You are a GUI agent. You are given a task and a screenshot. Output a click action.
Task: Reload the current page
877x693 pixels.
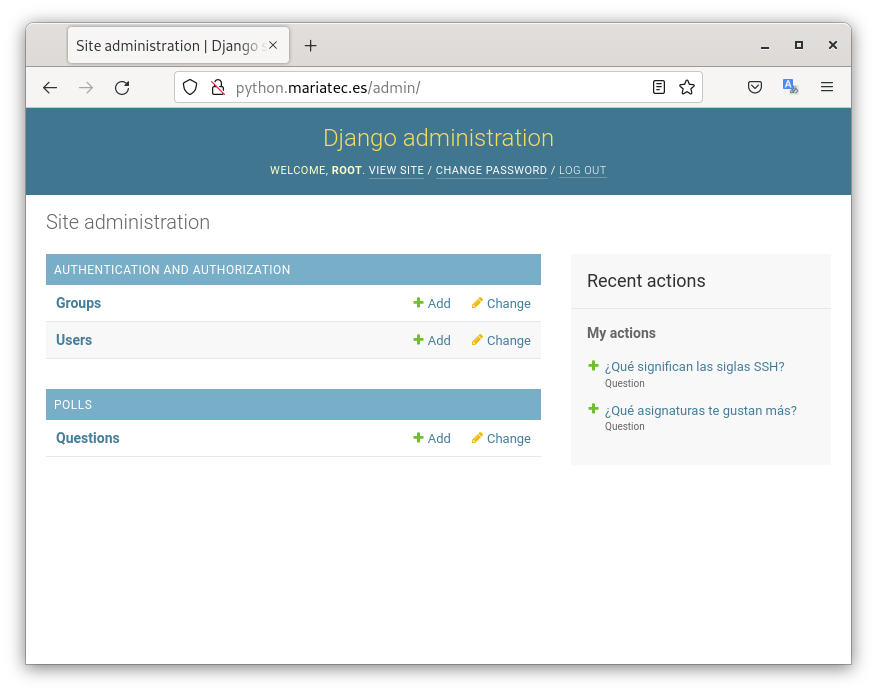pos(122,88)
